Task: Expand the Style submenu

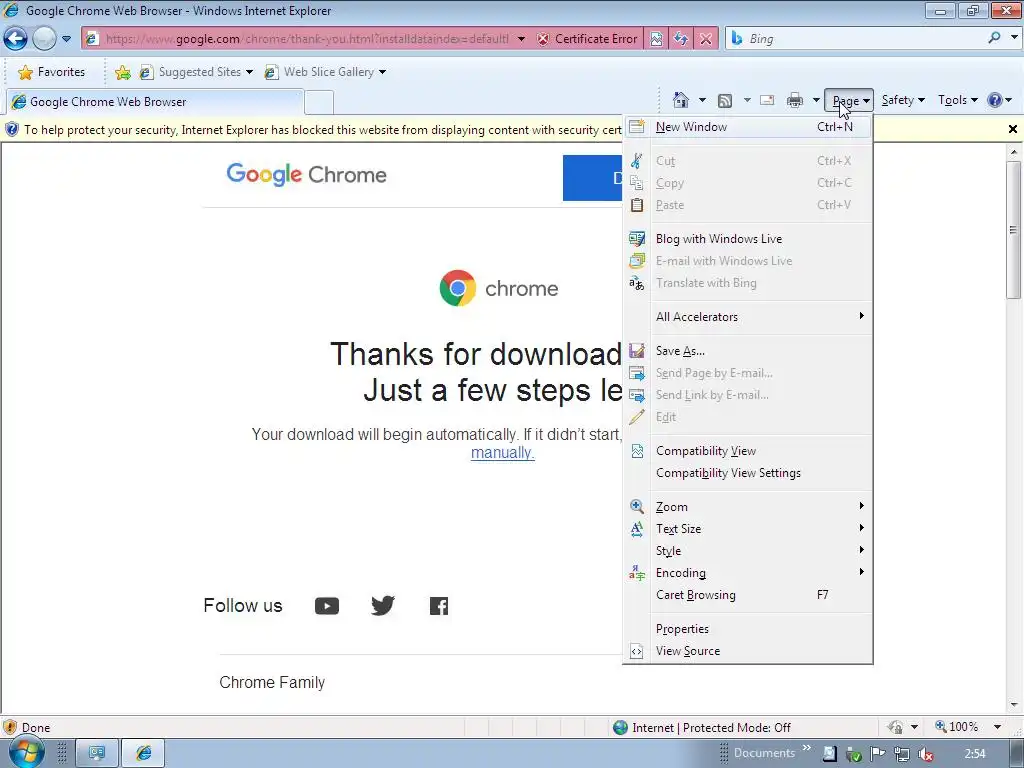Action: tap(748, 551)
